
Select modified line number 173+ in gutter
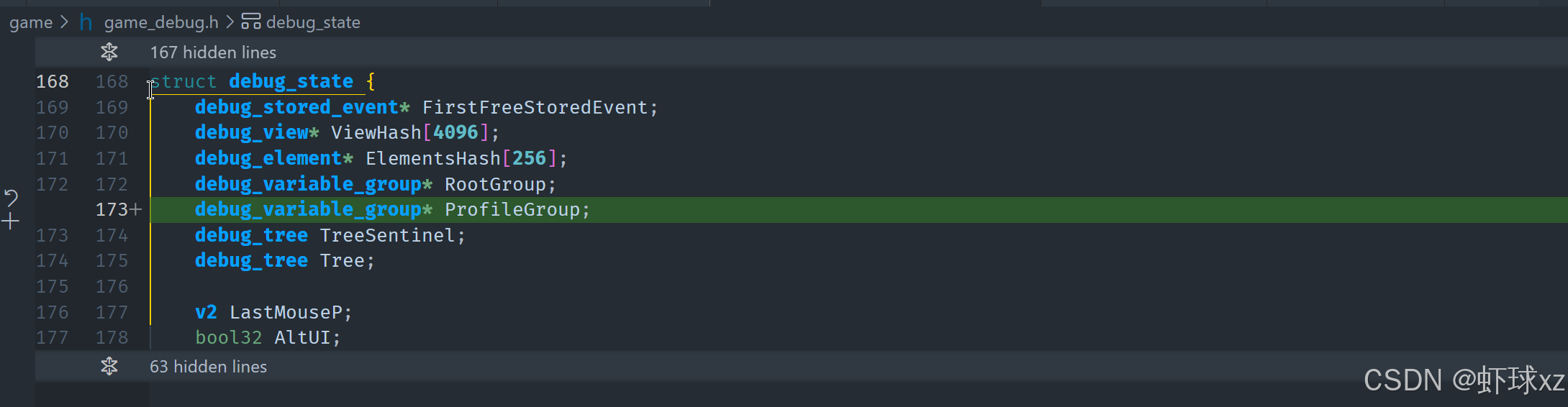(119, 210)
